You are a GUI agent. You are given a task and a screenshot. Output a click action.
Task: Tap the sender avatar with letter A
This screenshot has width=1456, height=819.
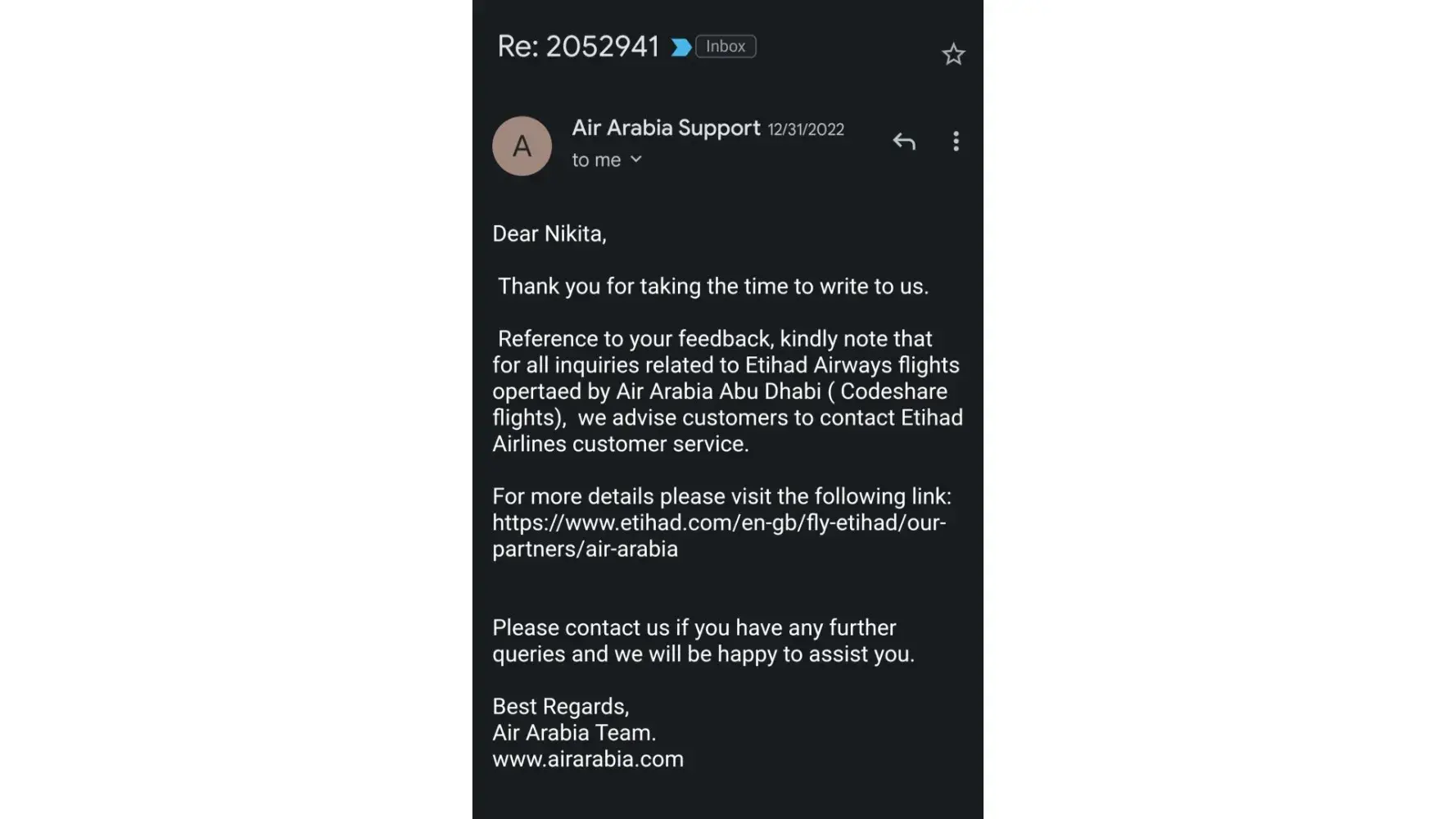[522, 146]
